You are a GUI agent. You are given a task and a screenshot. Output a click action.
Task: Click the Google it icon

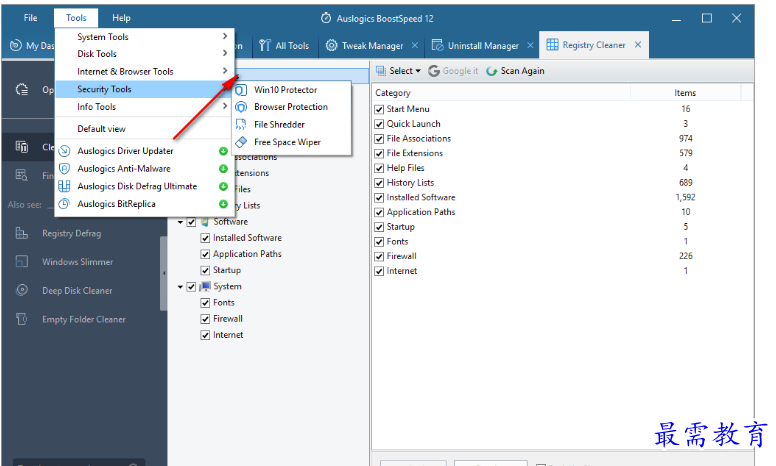pyautogui.click(x=434, y=71)
